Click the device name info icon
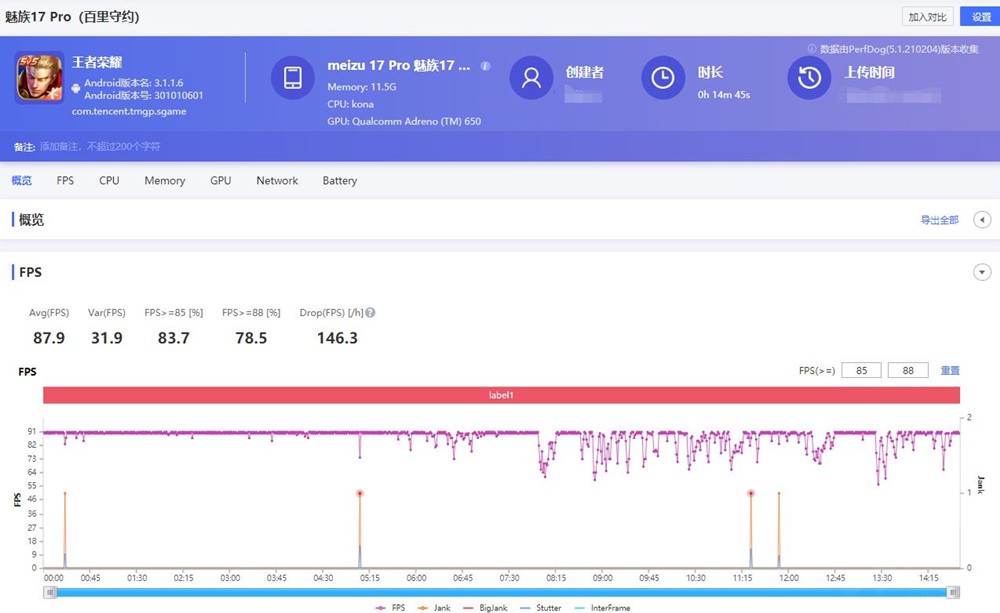 (485, 66)
